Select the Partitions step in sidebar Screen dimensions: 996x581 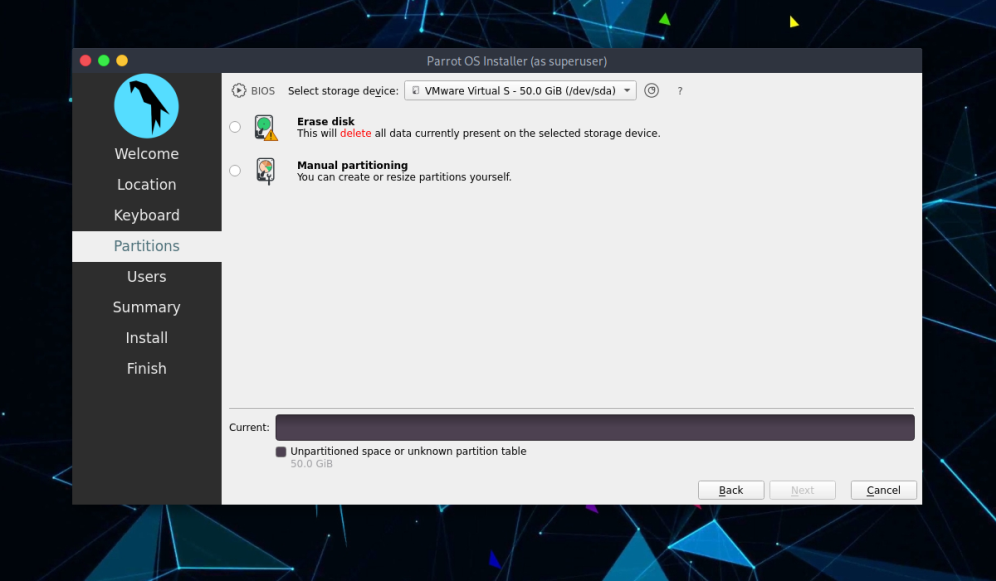(x=146, y=246)
